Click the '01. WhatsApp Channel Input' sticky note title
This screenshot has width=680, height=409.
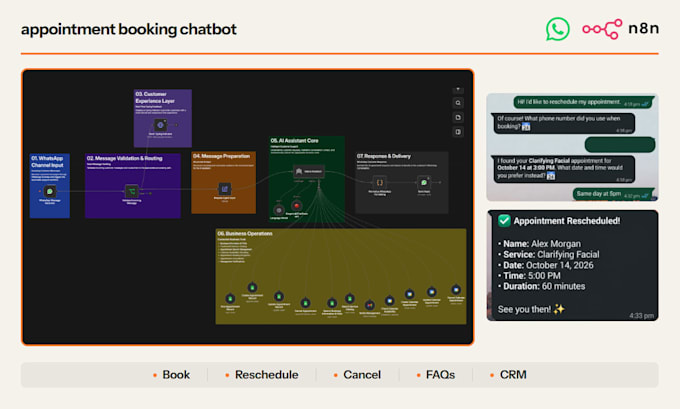pyautogui.click(x=47, y=162)
